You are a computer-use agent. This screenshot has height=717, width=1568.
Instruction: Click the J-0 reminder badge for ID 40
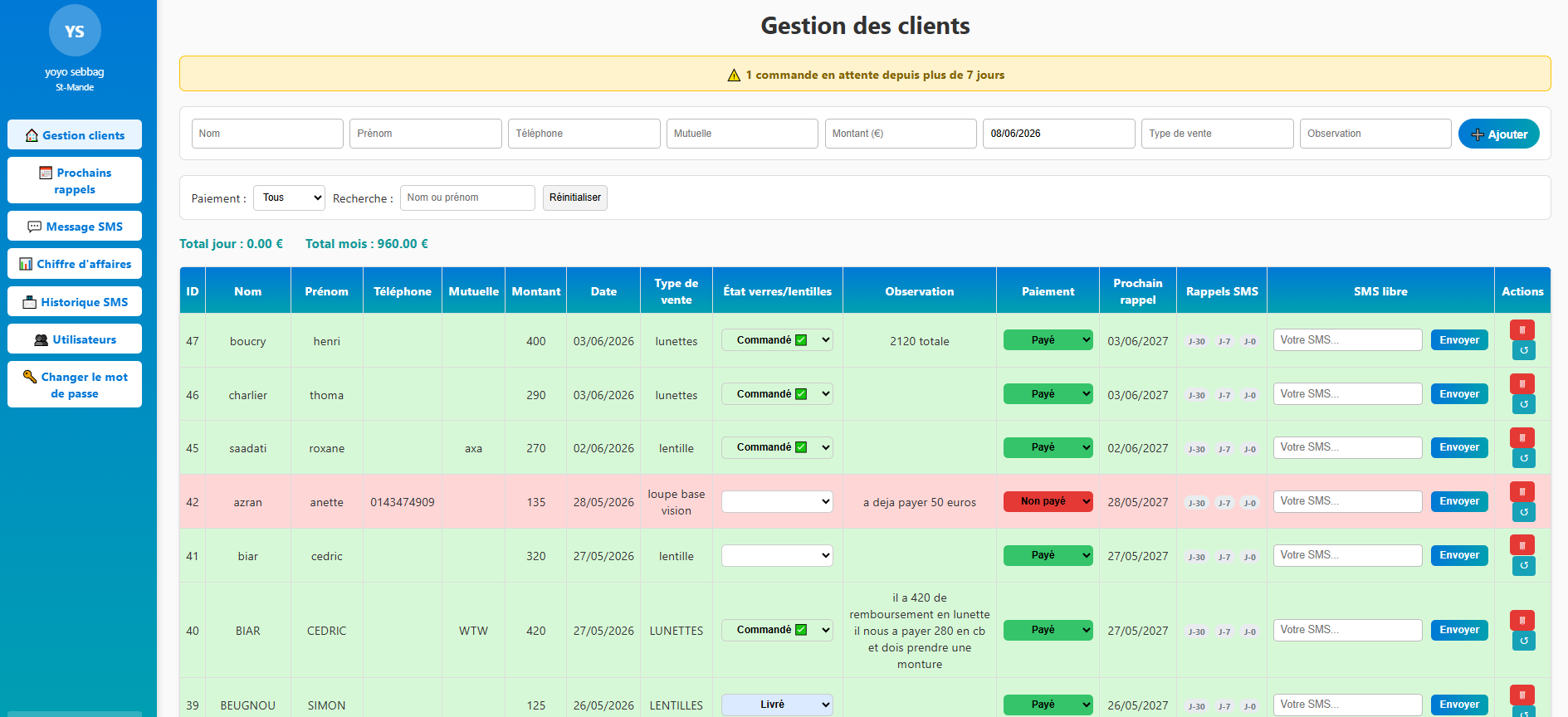1250,632
